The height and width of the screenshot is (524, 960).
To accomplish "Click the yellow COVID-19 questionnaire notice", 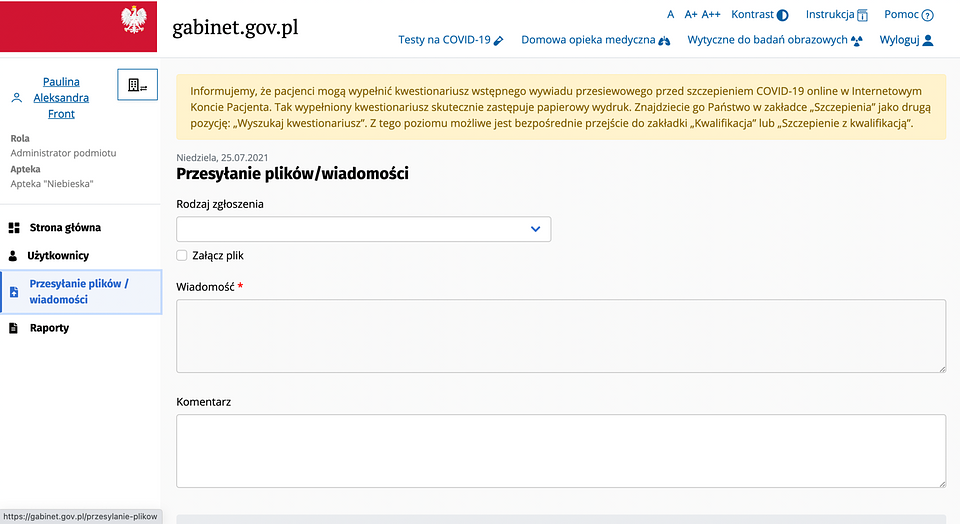I will [561, 107].
